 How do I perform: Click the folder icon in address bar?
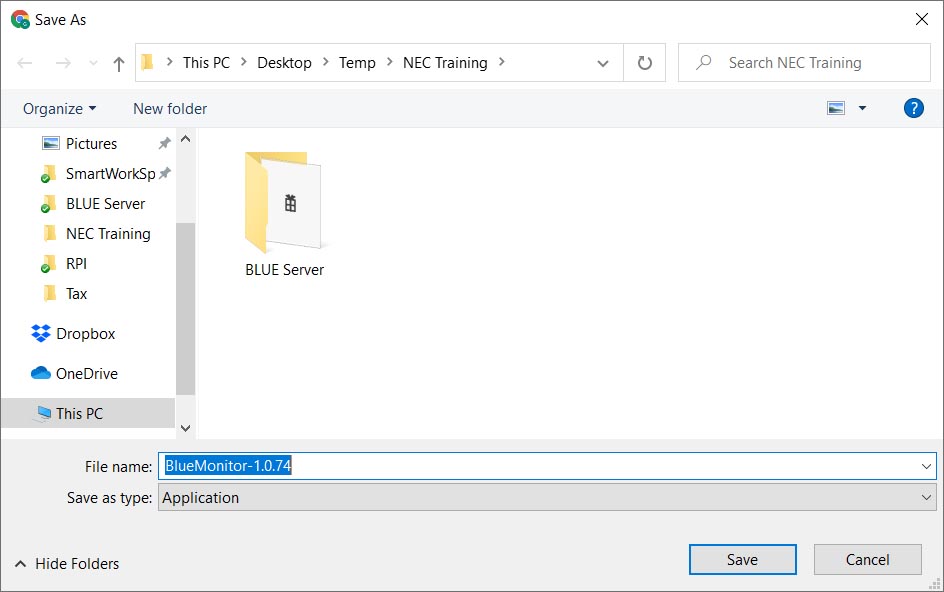pos(147,62)
